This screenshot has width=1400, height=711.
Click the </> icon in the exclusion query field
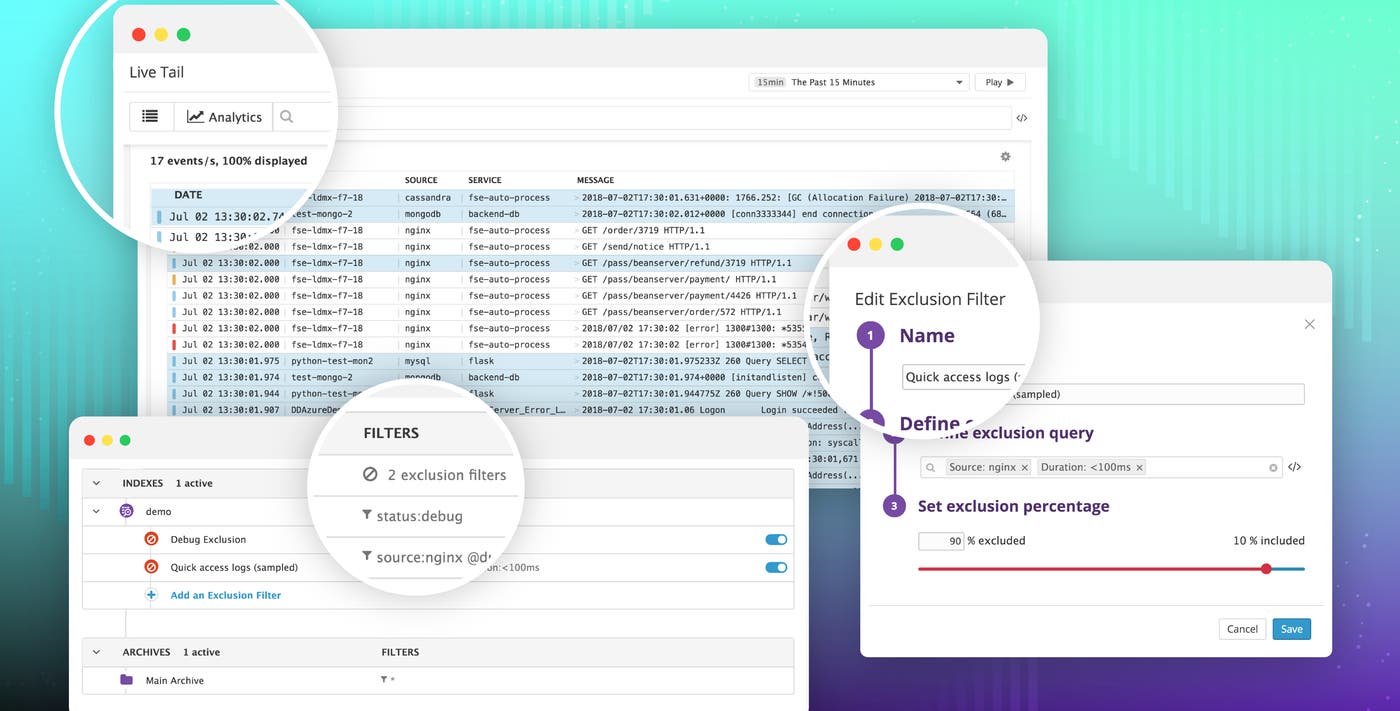pos(1293,467)
